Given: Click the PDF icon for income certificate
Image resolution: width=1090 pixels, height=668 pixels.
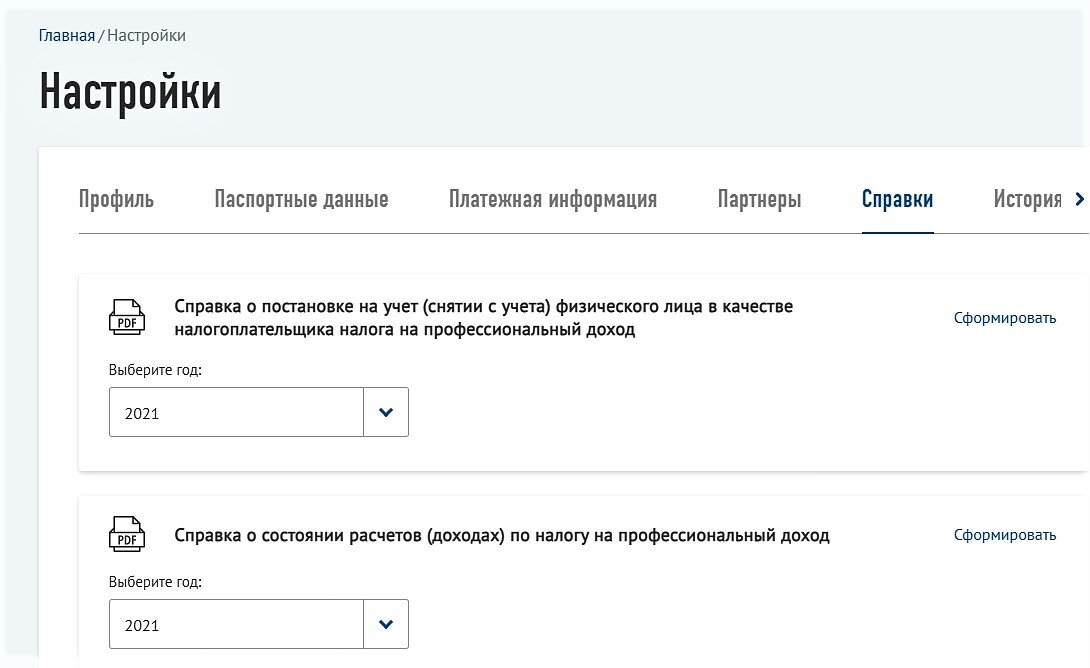Looking at the screenshot, I should [126, 534].
